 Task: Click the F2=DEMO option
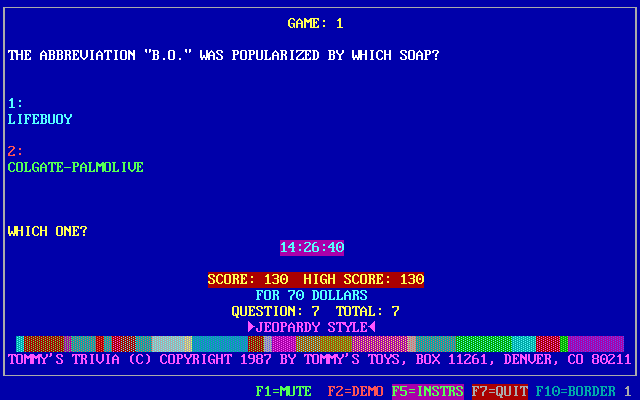[355, 391]
